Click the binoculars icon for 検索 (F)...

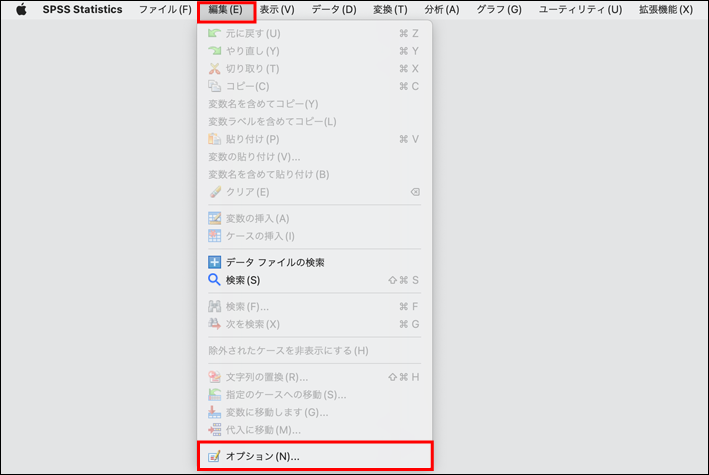click(214, 306)
